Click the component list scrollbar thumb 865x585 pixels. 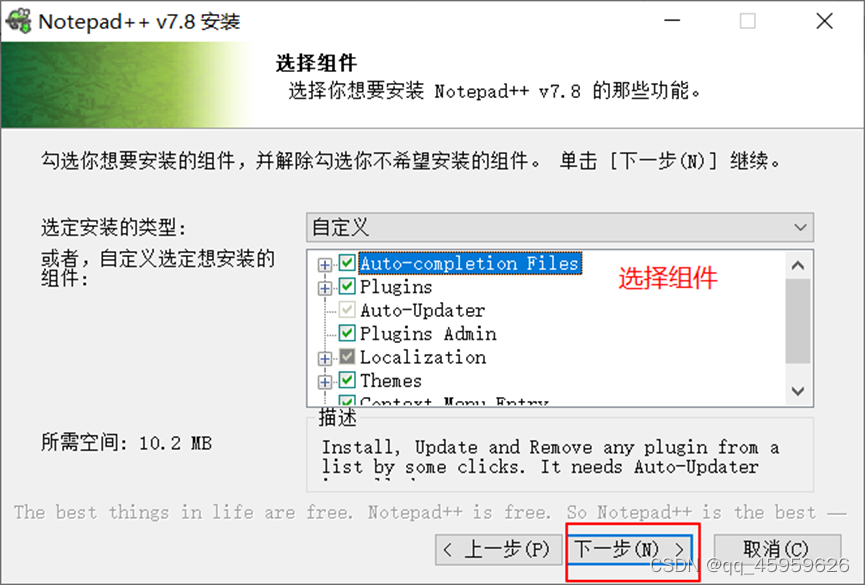click(x=798, y=321)
